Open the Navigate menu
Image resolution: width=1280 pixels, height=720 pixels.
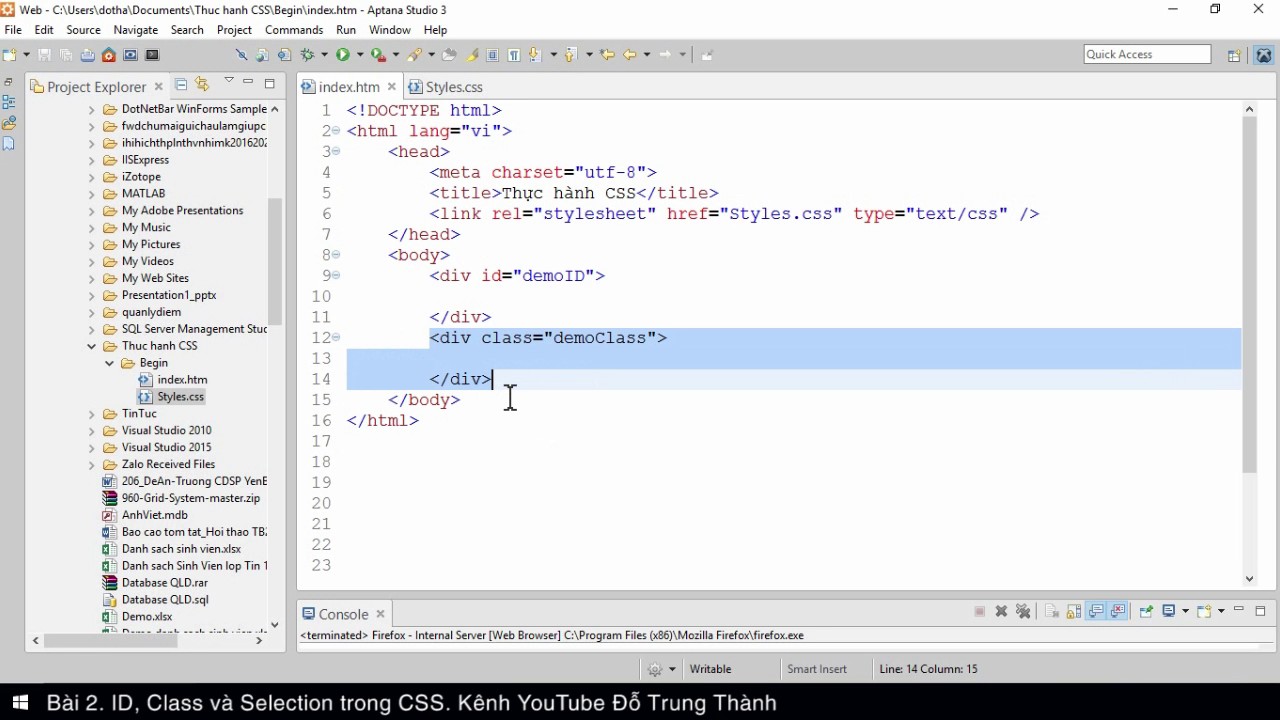point(135,30)
